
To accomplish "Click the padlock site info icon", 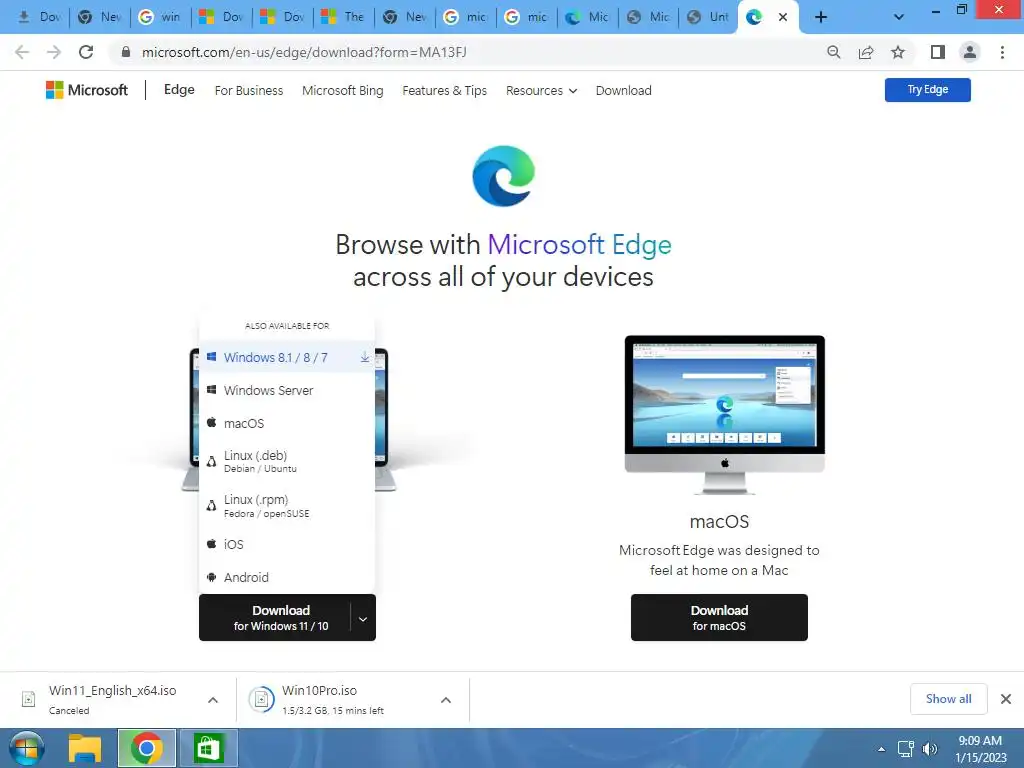I will (126, 52).
